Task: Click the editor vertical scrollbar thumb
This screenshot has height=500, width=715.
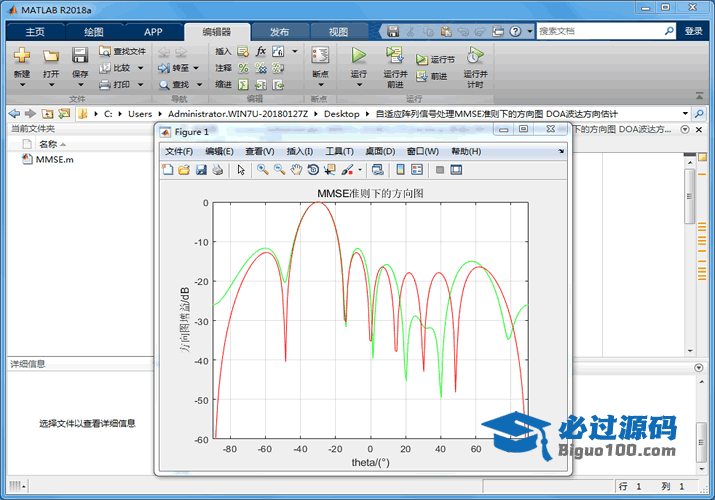Action: [x=689, y=196]
